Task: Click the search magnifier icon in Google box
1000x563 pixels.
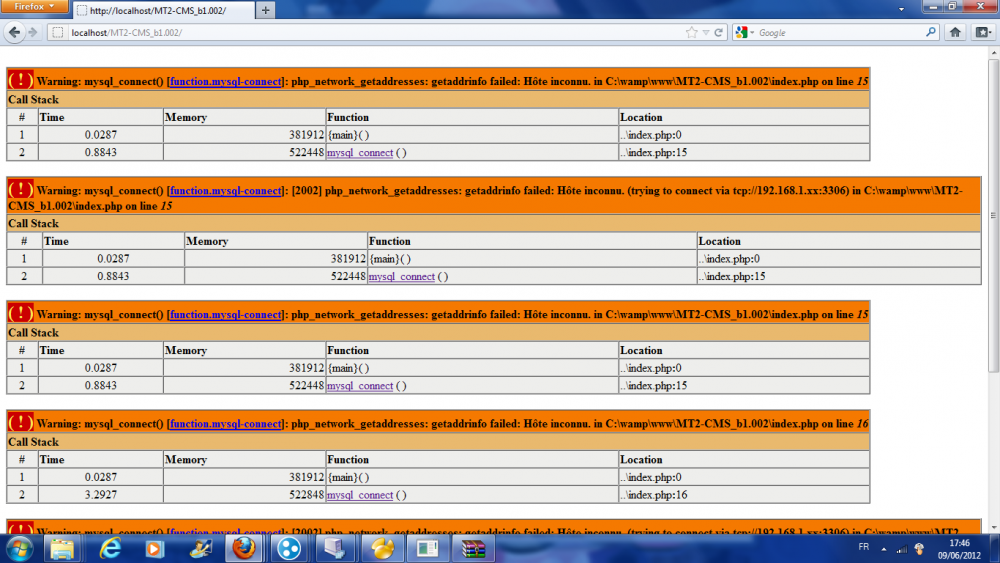Action: [930, 32]
